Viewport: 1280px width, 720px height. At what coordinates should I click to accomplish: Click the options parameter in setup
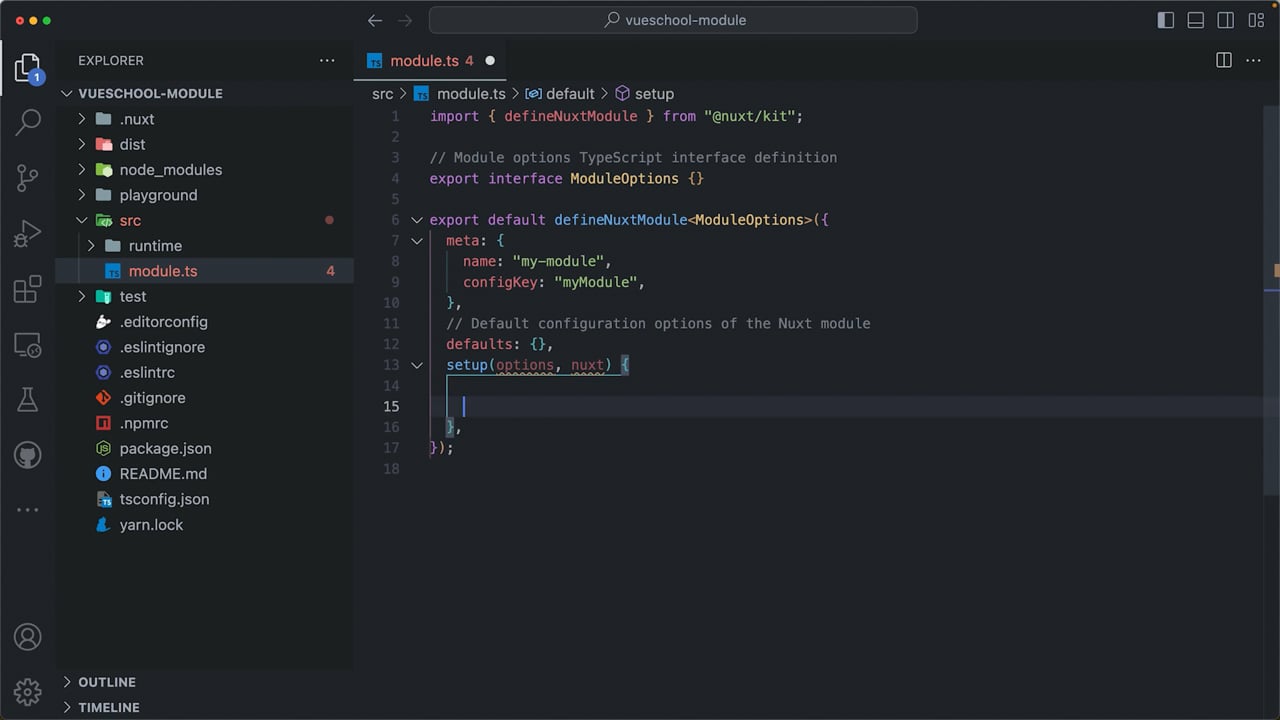525,365
